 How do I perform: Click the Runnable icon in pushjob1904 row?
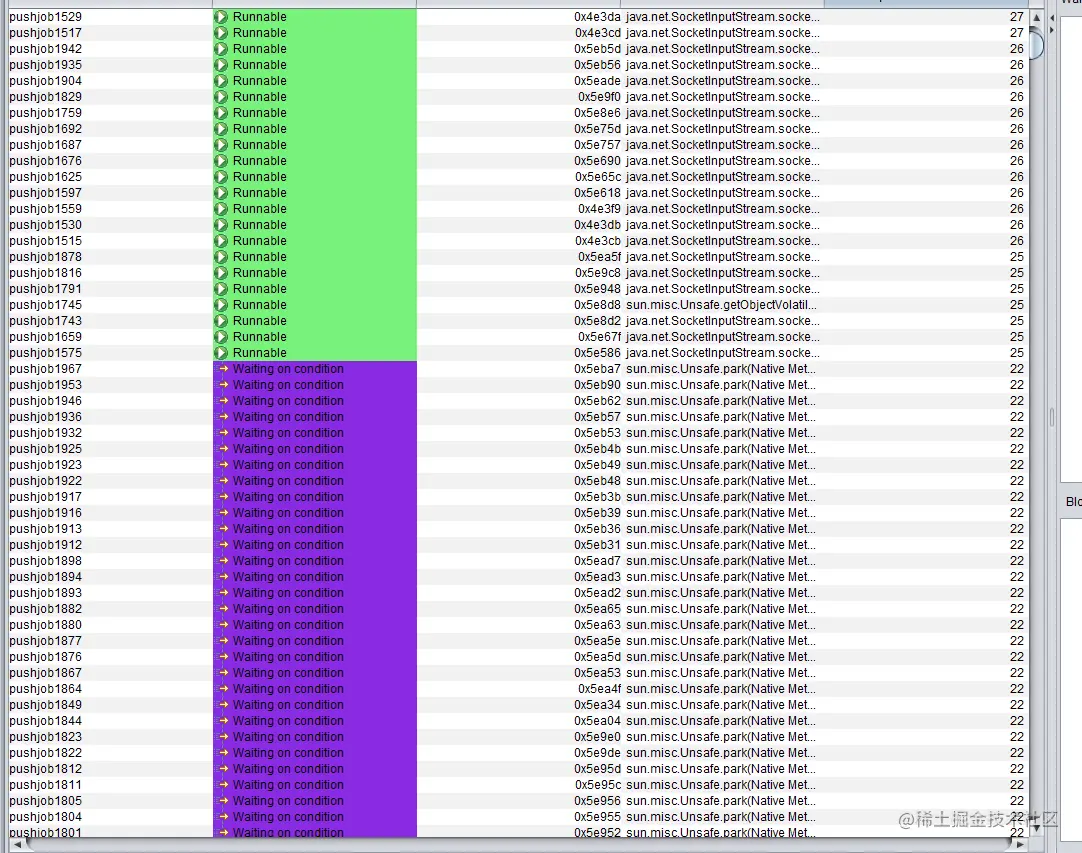click(x=221, y=81)
